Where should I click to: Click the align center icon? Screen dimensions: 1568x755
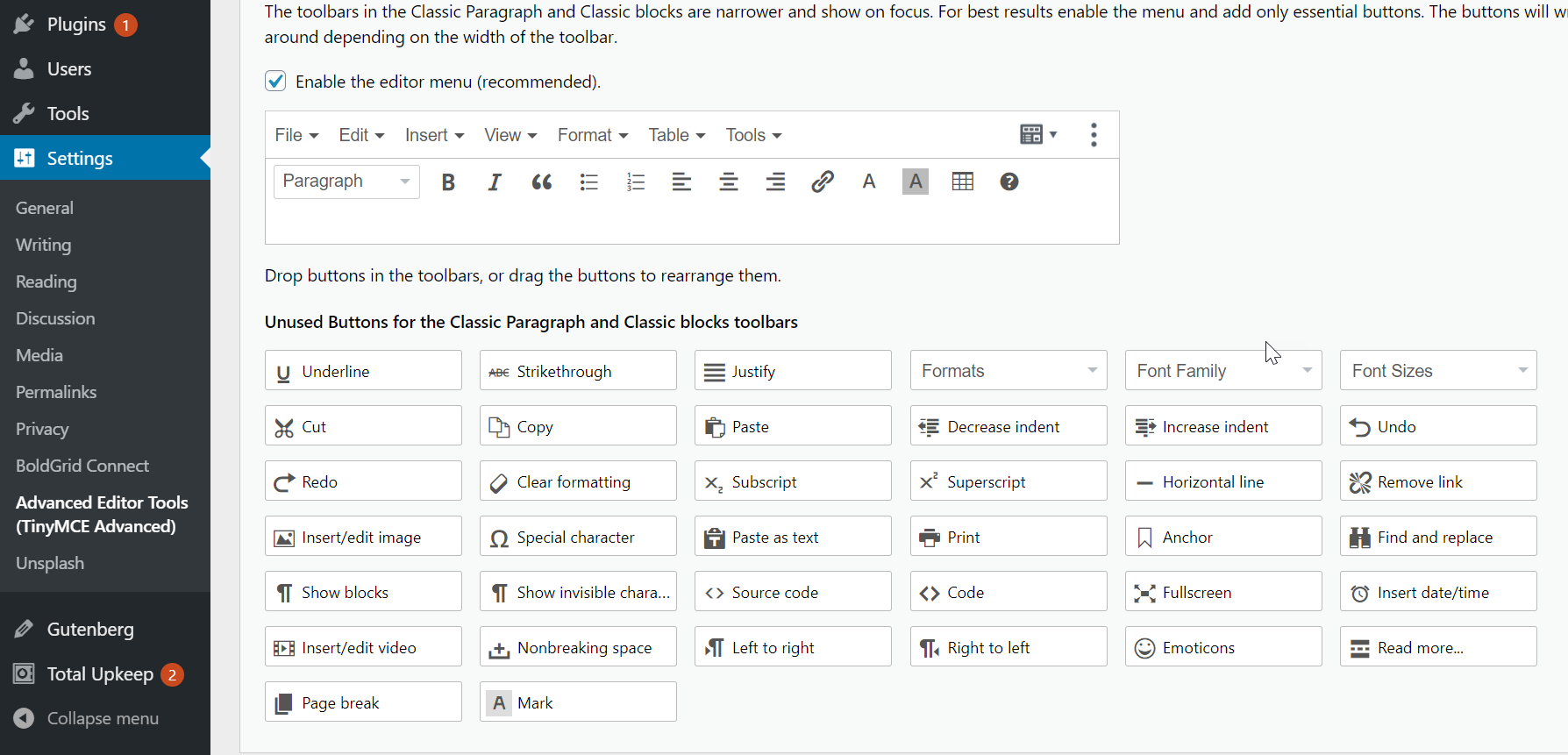[x=728, y=182]
